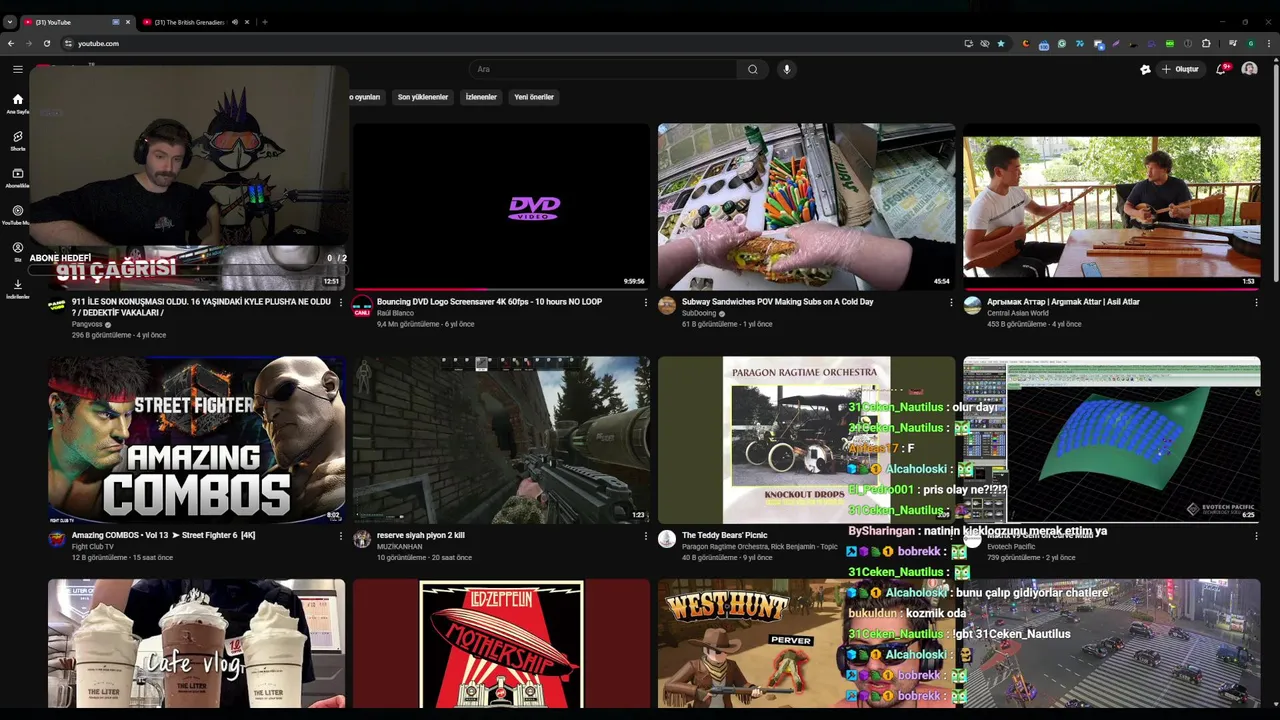The width and height of the screenshot is (1280, 720).
Task: Click the sparkle icon left of Oluştur
Action: pos(1145,69)
